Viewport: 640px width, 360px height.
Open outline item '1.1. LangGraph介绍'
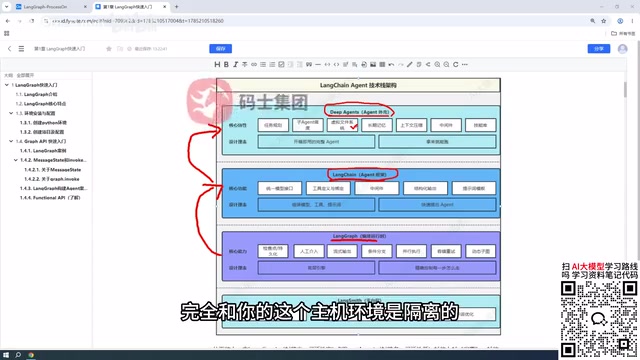[x=36, y=94]
